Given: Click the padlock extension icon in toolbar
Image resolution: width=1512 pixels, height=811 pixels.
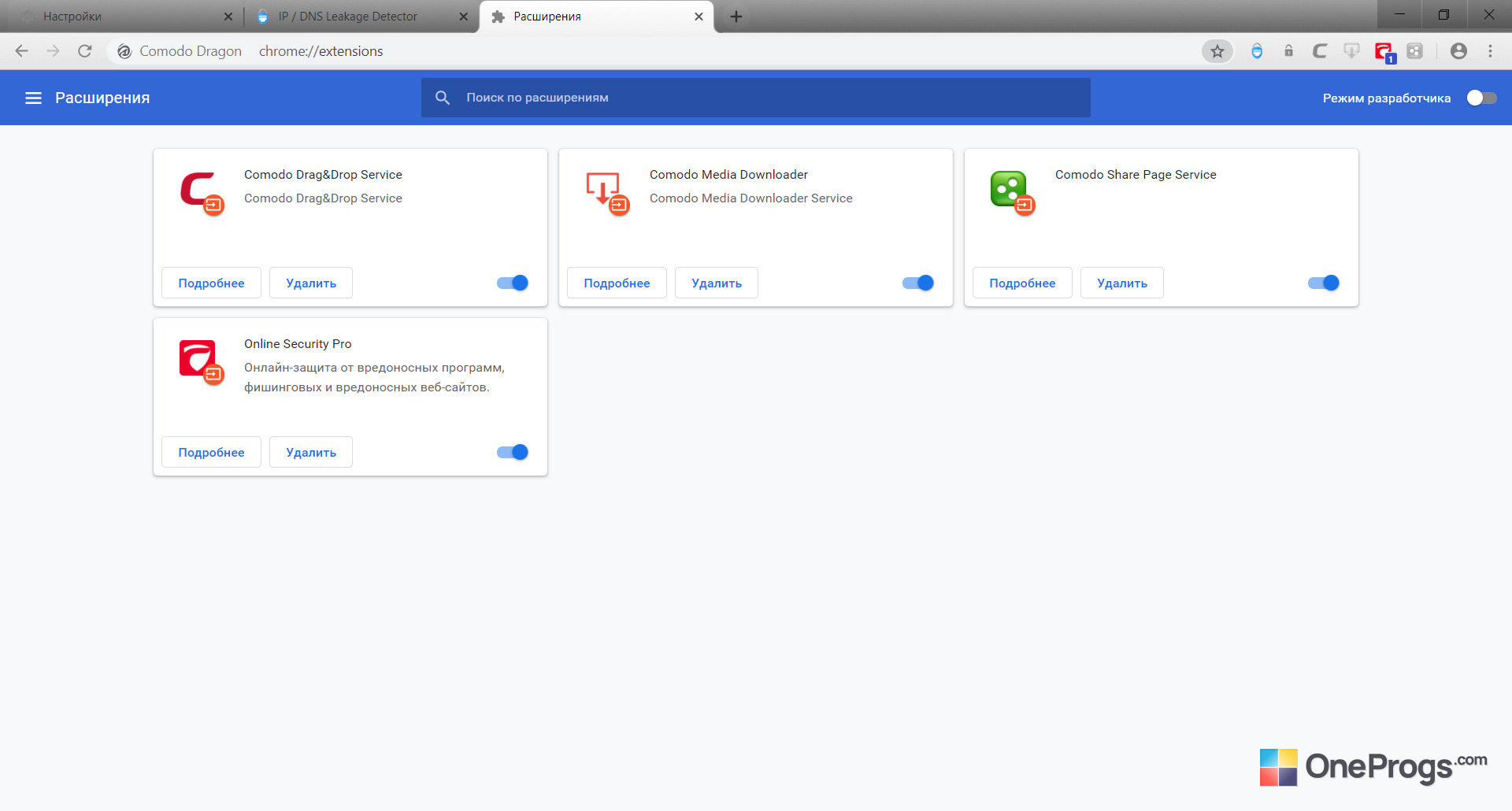Looking at the screenshot, I should [x=1288, y=51].
